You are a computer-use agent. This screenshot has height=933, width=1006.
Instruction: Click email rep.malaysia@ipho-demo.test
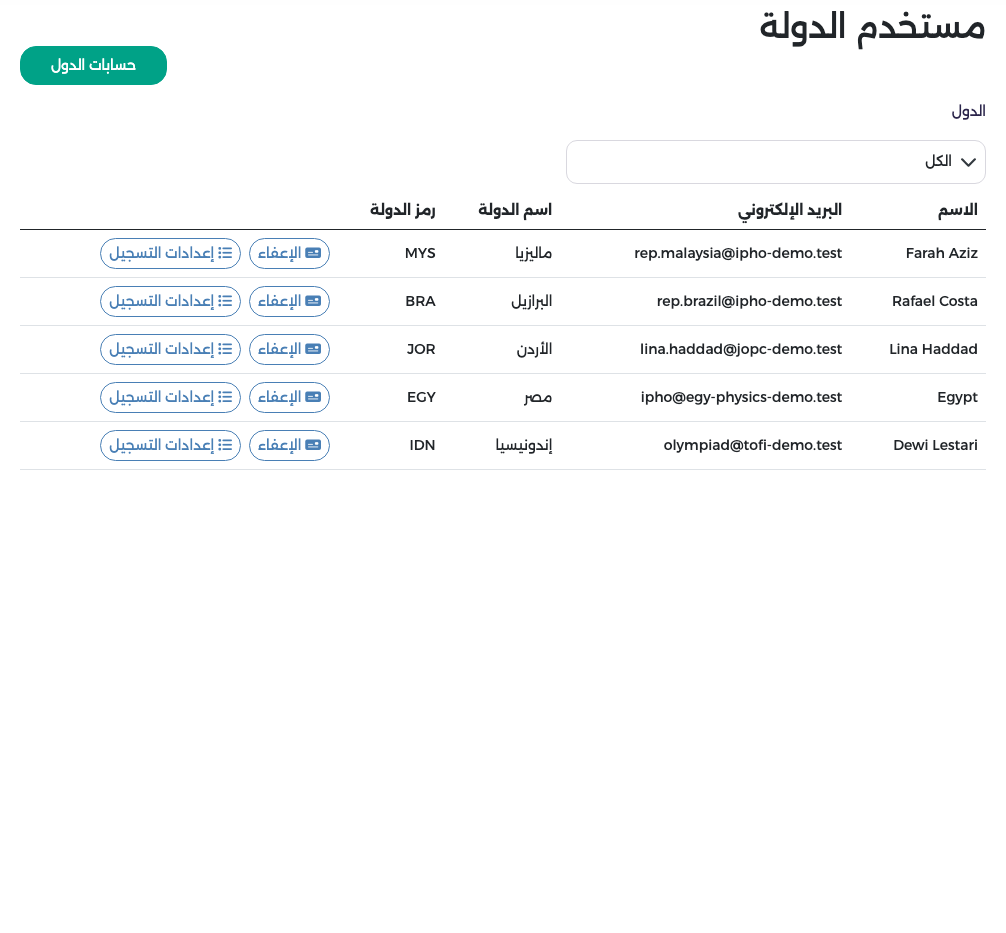pyautogui.click(x=738, y=253)
